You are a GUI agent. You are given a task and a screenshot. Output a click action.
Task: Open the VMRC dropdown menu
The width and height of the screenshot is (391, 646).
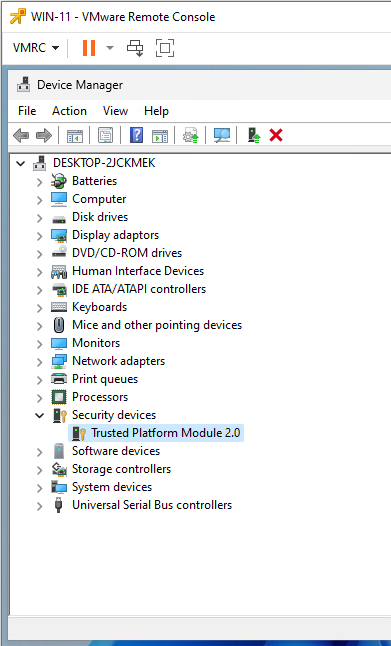pos(36,48)
